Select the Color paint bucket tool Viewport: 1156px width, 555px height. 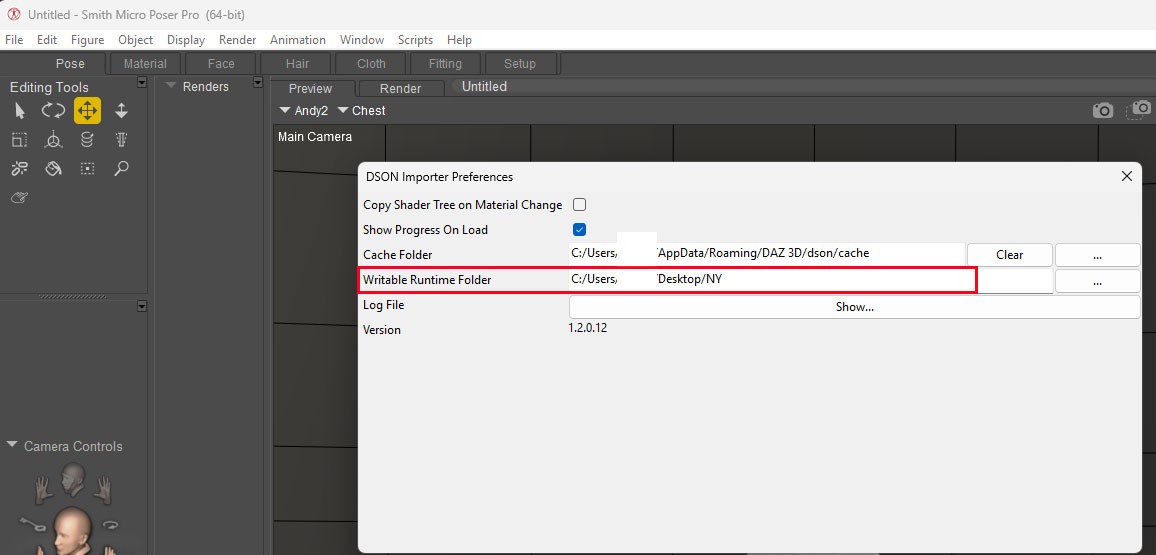(53, 169)
